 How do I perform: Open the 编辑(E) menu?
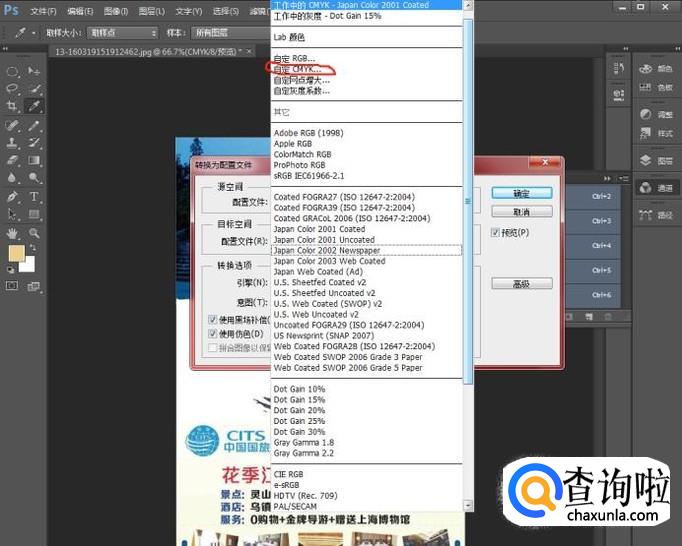point(80,11)
